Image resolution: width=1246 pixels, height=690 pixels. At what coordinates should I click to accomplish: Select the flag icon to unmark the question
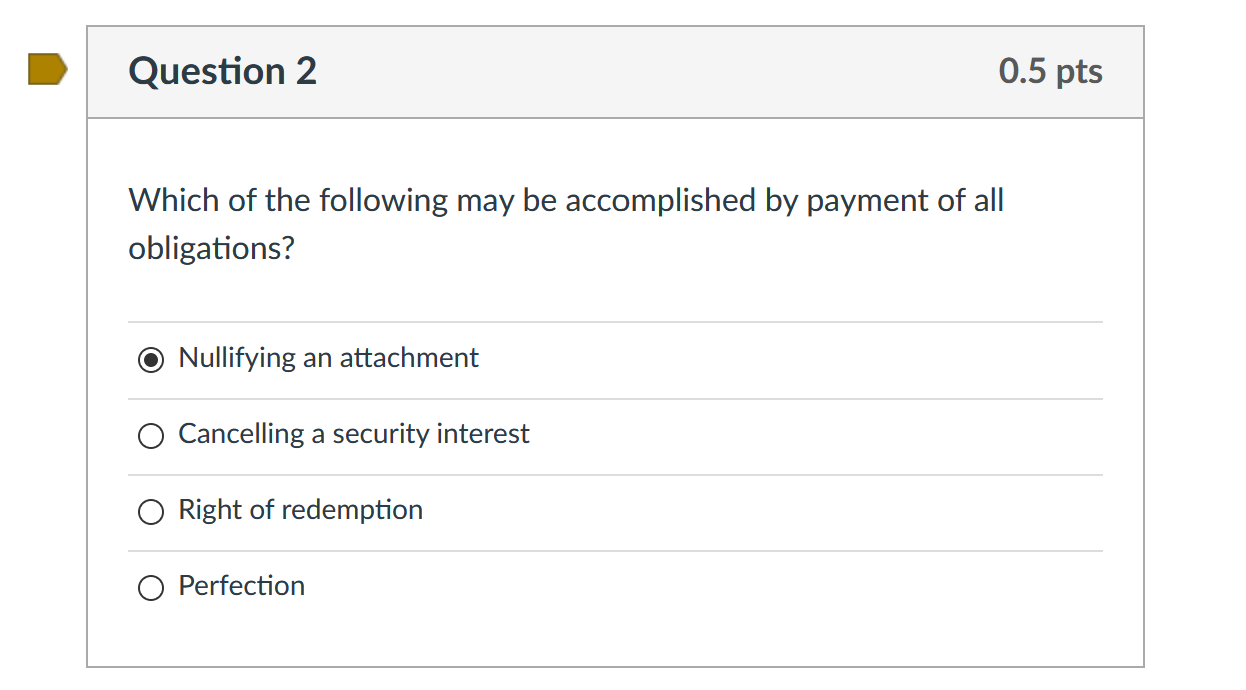[46, 70]
